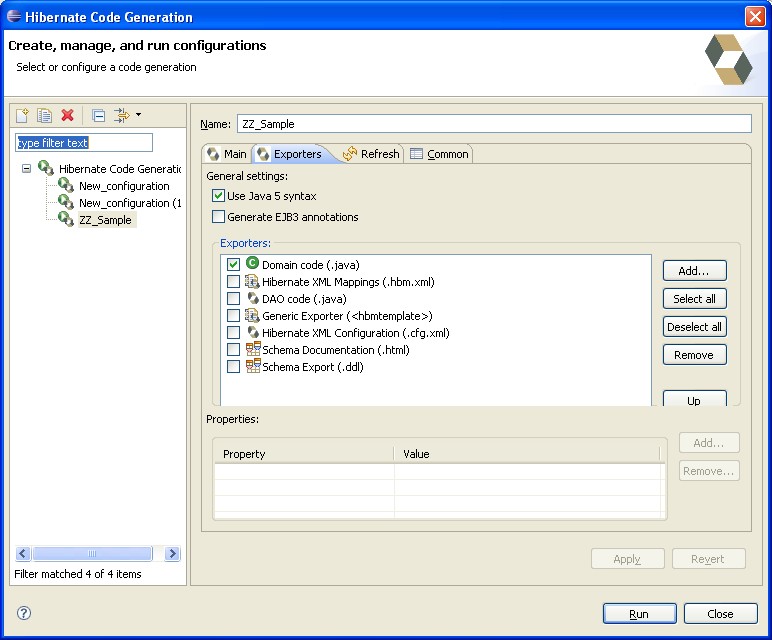Click the filter launch configurations icon
772x640 pixels.
(x=122, y=115)
